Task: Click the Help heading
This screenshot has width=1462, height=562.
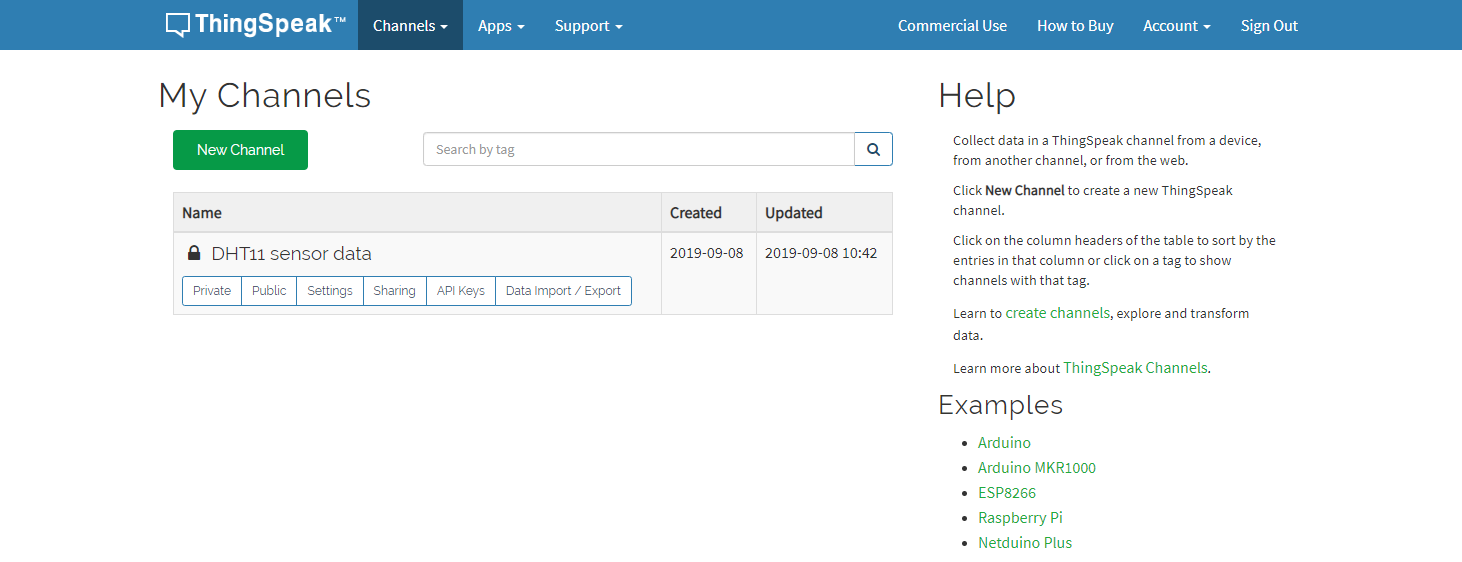Action: click(x=977, y=96)
